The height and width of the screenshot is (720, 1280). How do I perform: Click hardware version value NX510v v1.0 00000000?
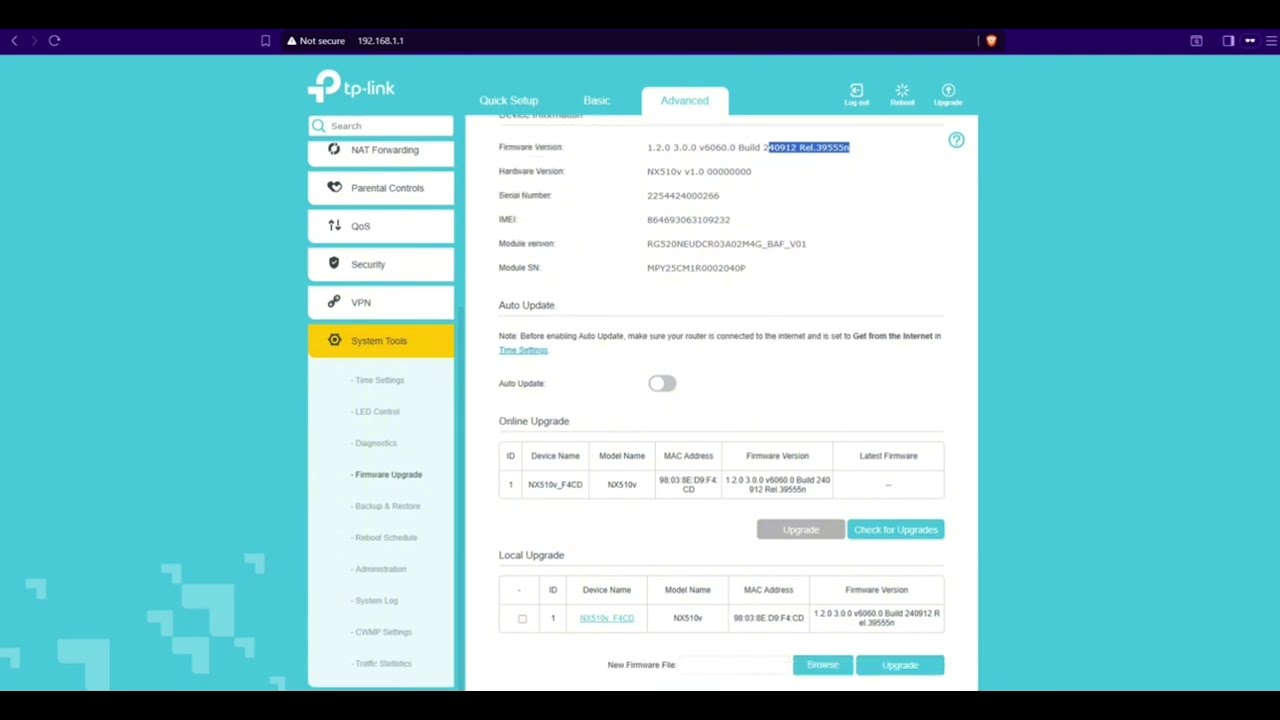click(x=699, y=172)
